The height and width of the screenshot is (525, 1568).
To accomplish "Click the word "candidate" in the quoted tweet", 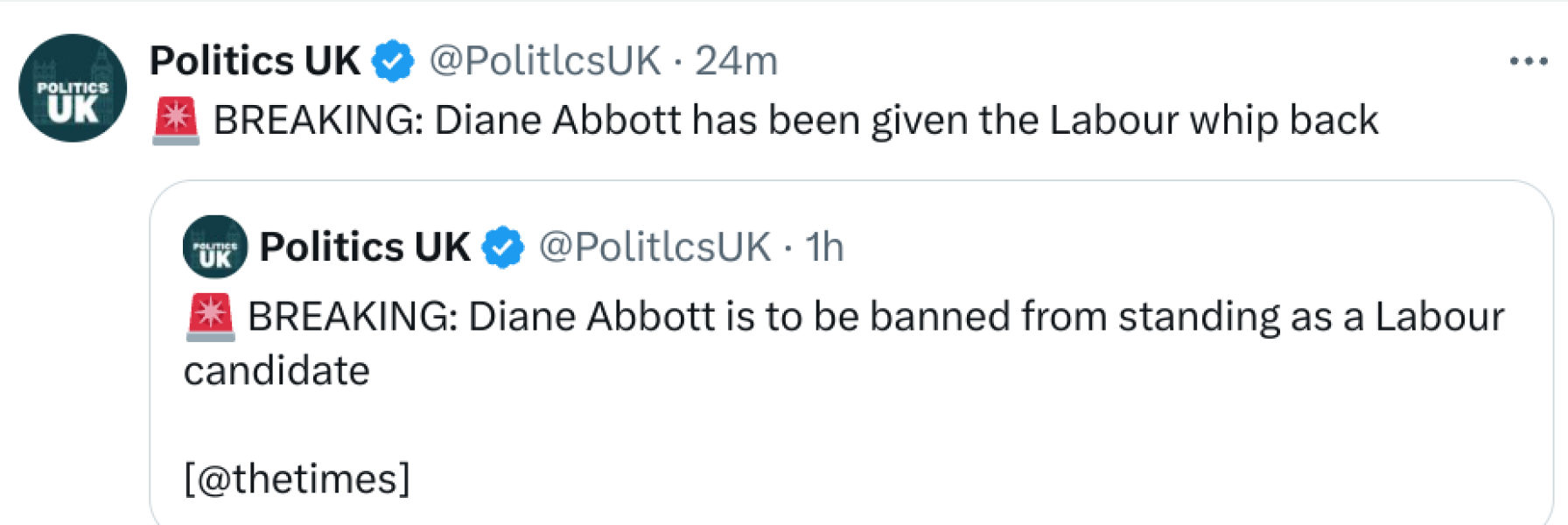I will click(x=276, y=371).
